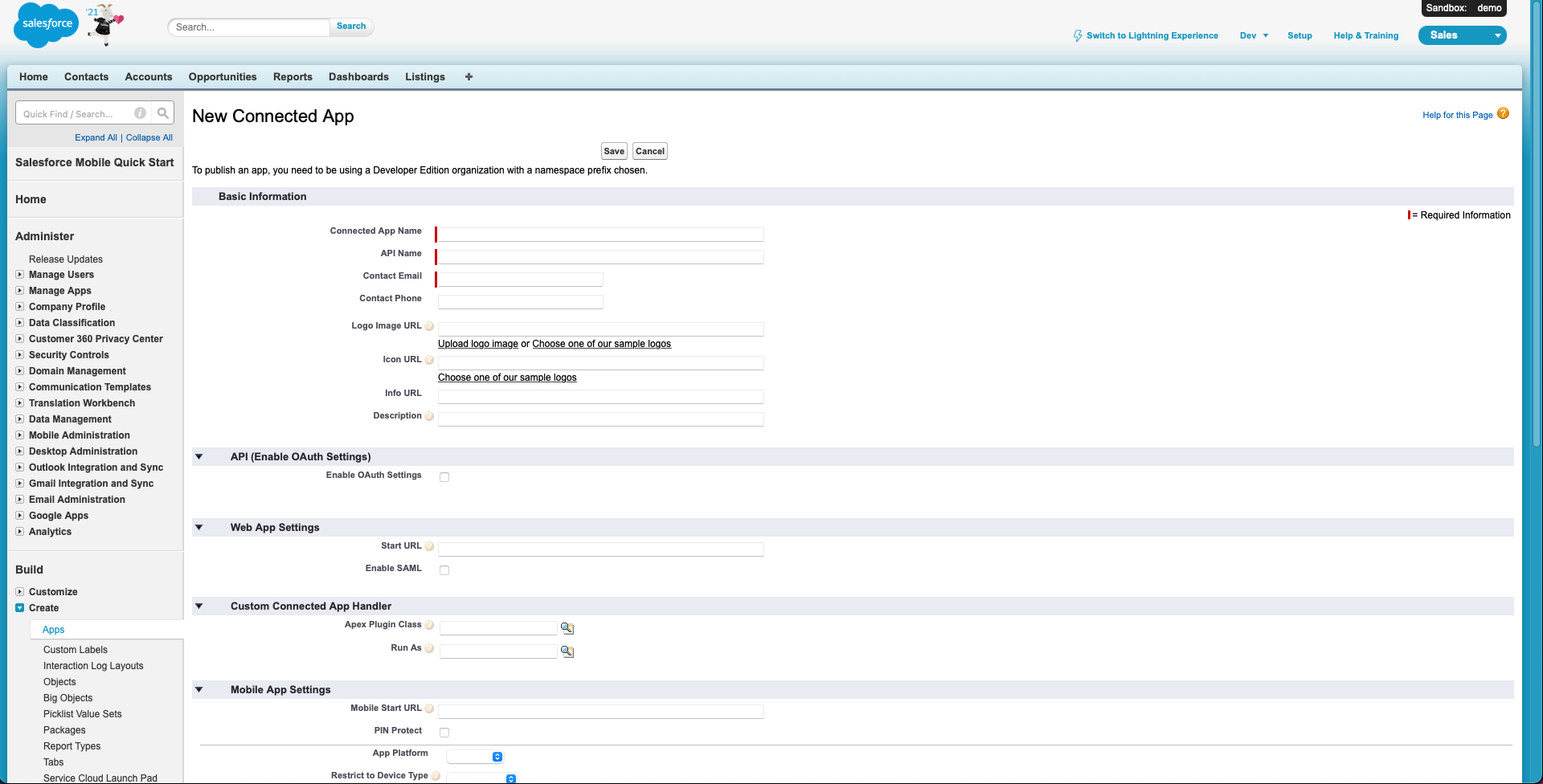The height and width of the screenshot is (784, 1543).
Task: Click the Cancel button
Action: pos(650,151)
